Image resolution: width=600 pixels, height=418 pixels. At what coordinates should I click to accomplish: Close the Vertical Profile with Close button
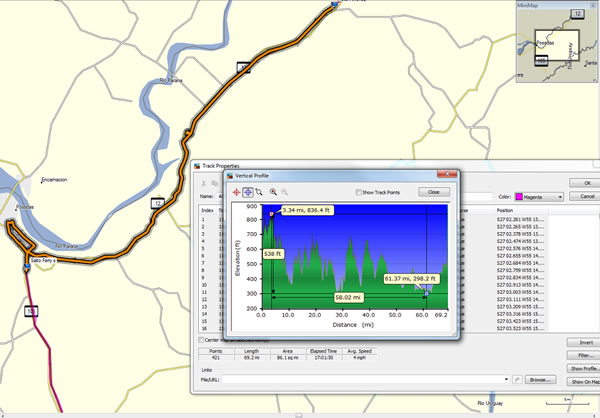click(434, 192)
